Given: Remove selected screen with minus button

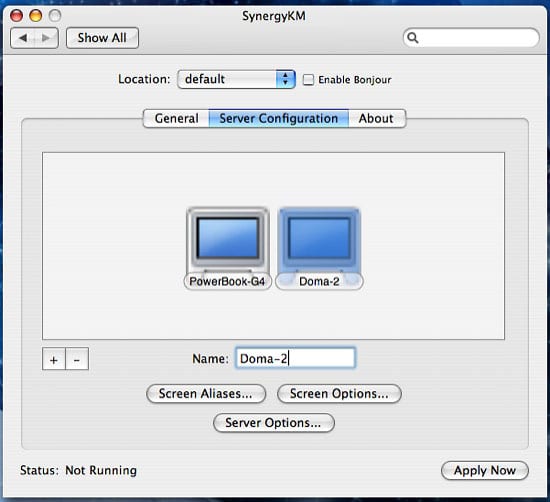Looking at the screenshot, I should (x=77, y=359).
